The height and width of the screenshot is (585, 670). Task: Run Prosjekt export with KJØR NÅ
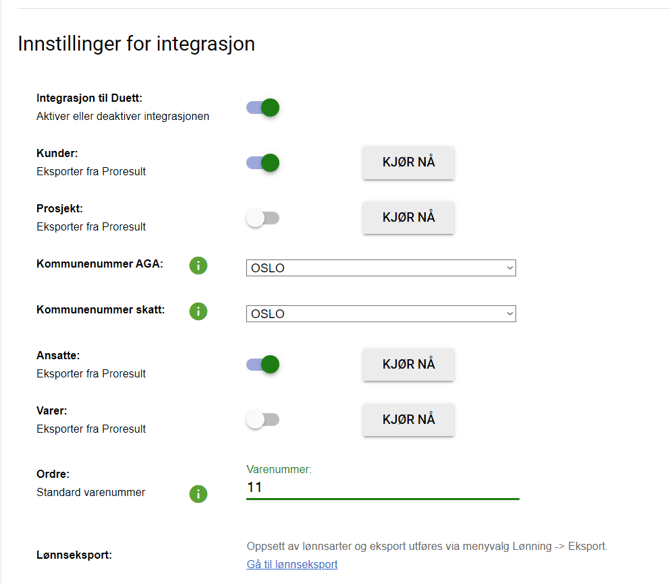tap(408, 218)
